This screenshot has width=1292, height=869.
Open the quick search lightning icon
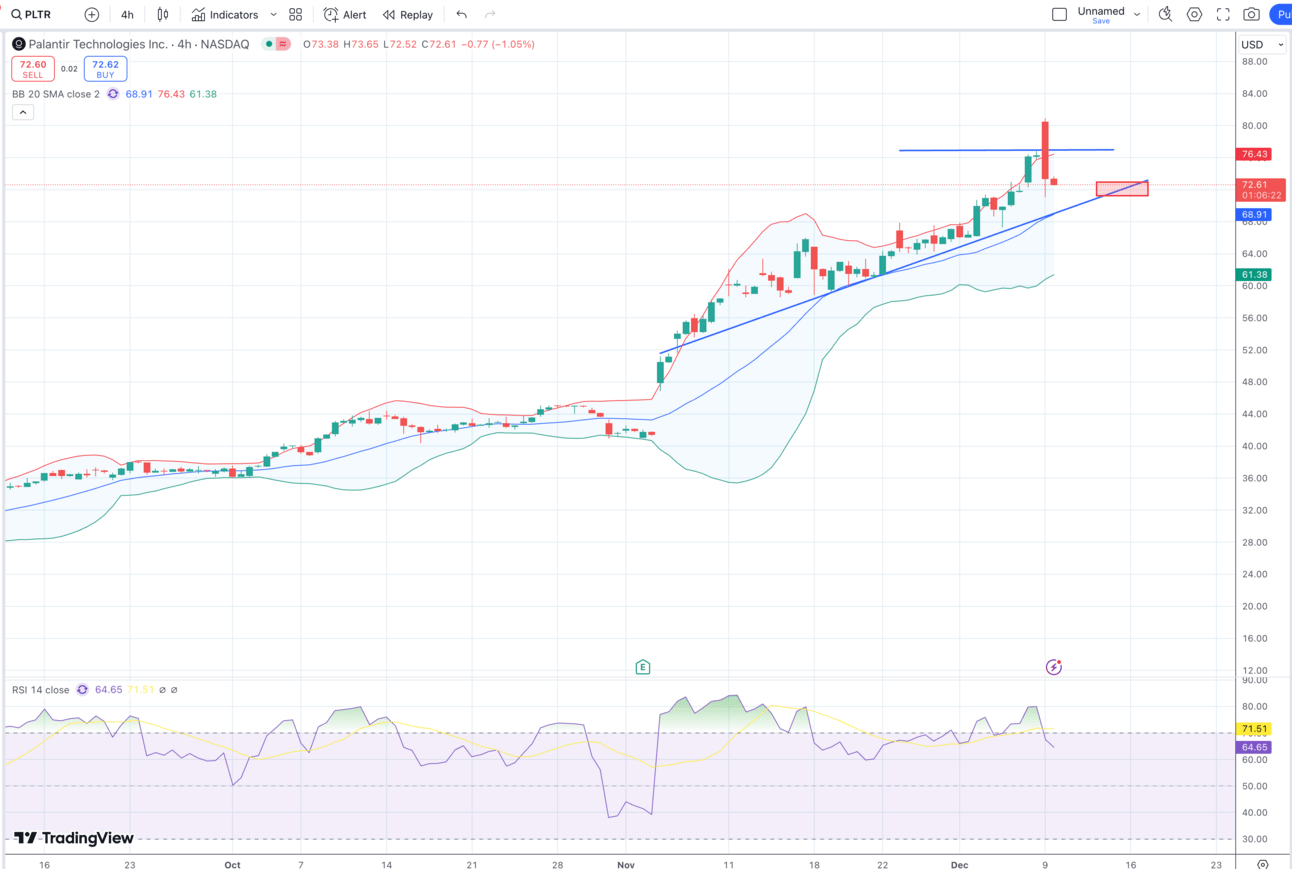(x=1166, y=15)
